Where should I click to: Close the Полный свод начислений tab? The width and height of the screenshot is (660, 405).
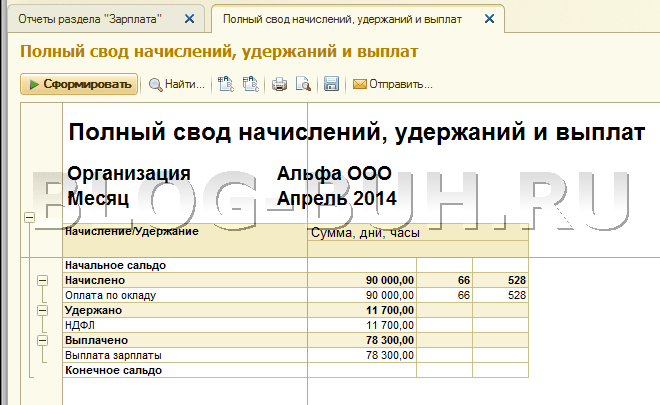[489, 19]
